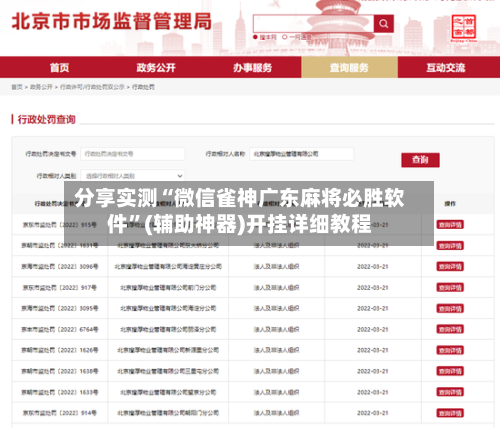Open 查询详情 for the 915号 row
This screenshot has height=428, width=500.
coord(450,225)
